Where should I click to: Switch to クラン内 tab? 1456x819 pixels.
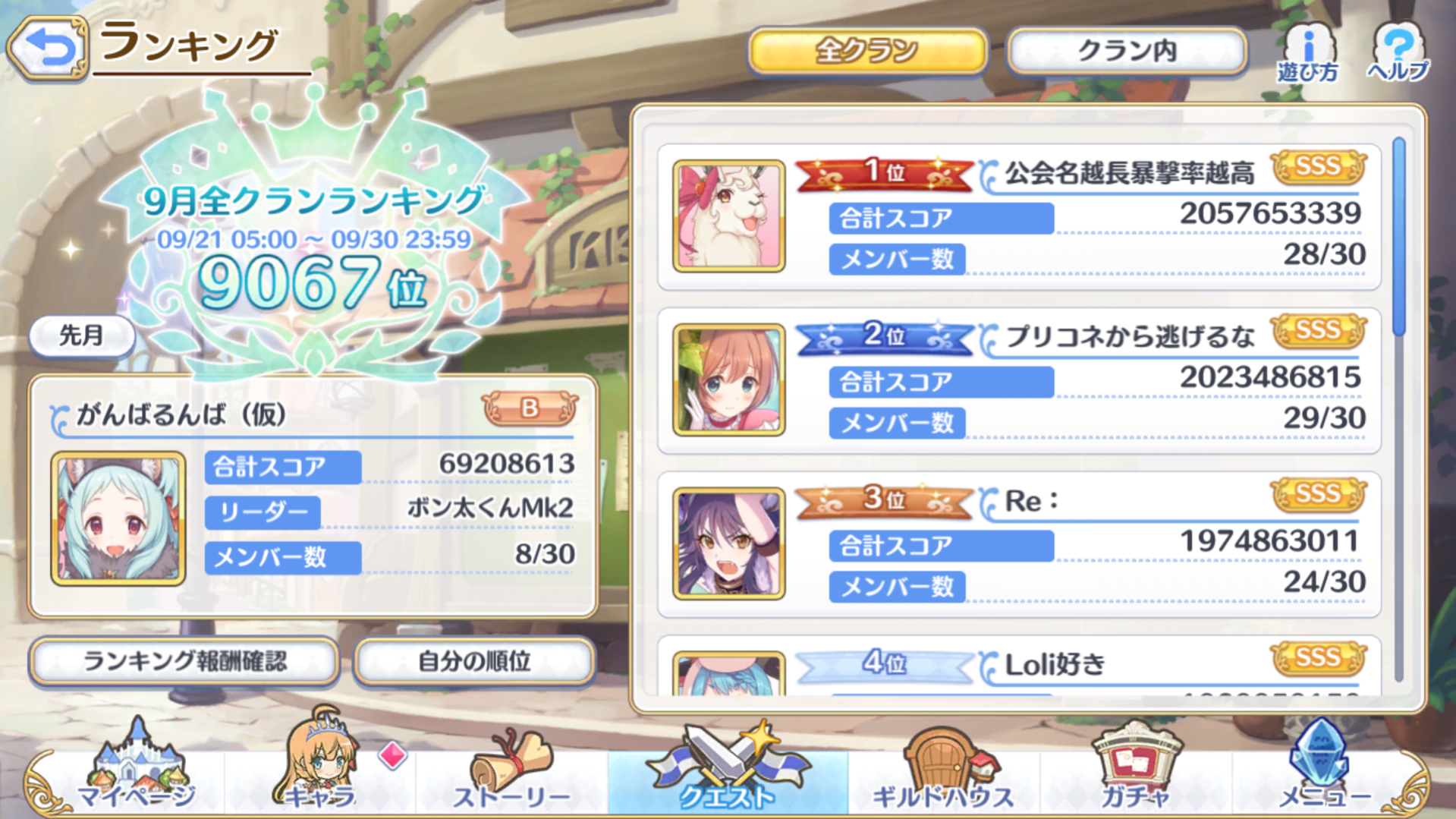(x=1127, y=51)
